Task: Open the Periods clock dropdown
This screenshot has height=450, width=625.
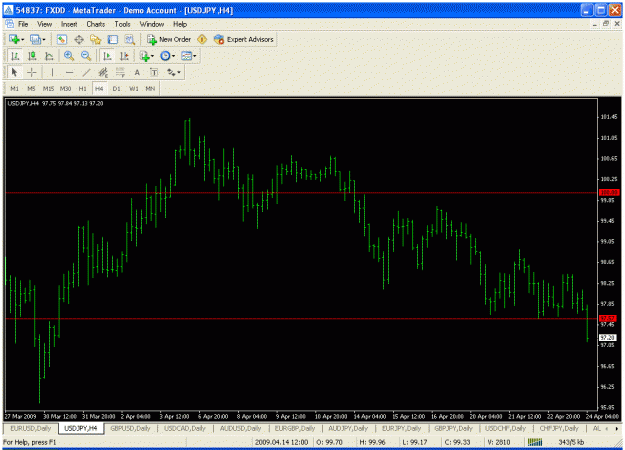Action: [x=167, y=56]
